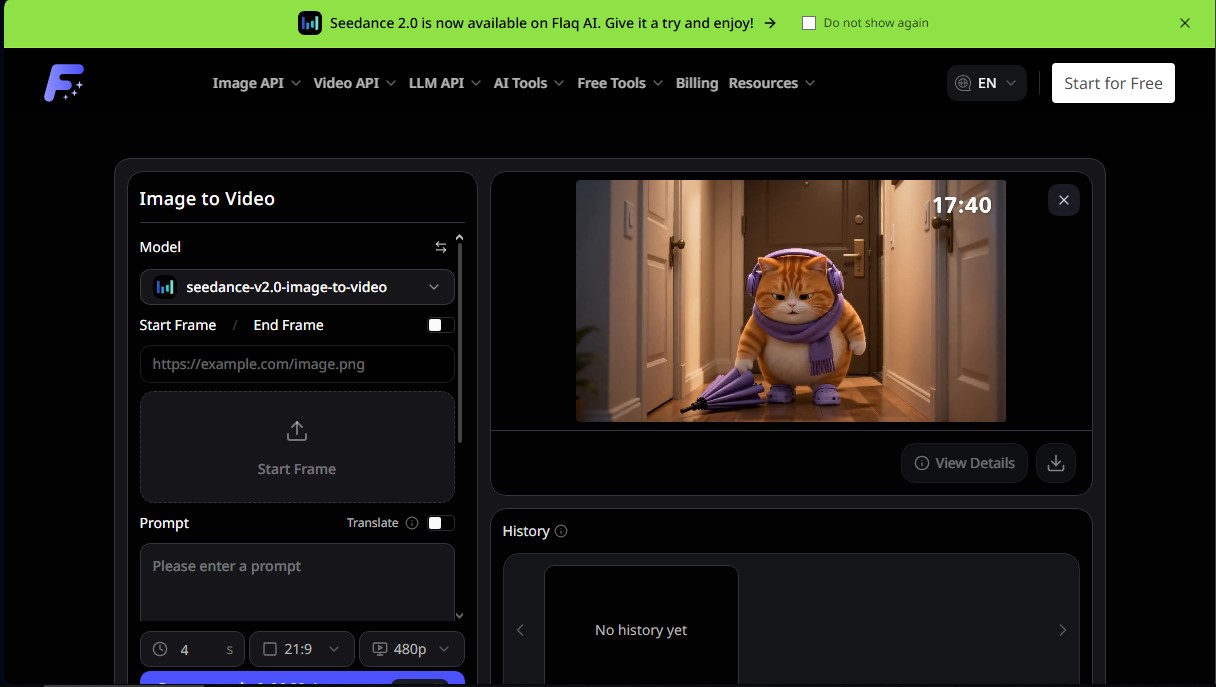Screen dimensions: 1216x687
Task: Click the previous arrow in History
Action: tap(520, 630)
